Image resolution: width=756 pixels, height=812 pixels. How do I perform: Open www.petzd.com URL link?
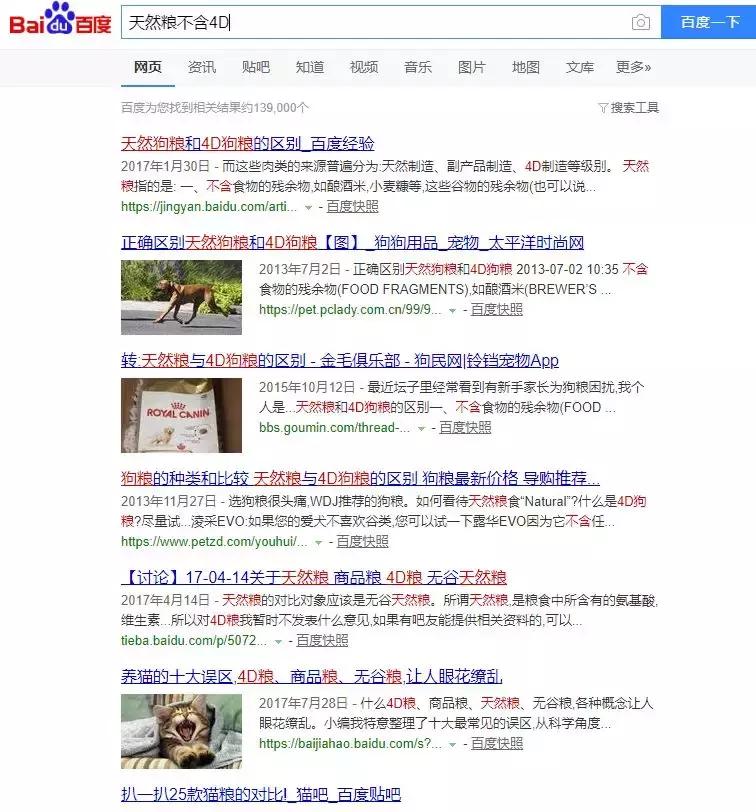pos(214,542)
